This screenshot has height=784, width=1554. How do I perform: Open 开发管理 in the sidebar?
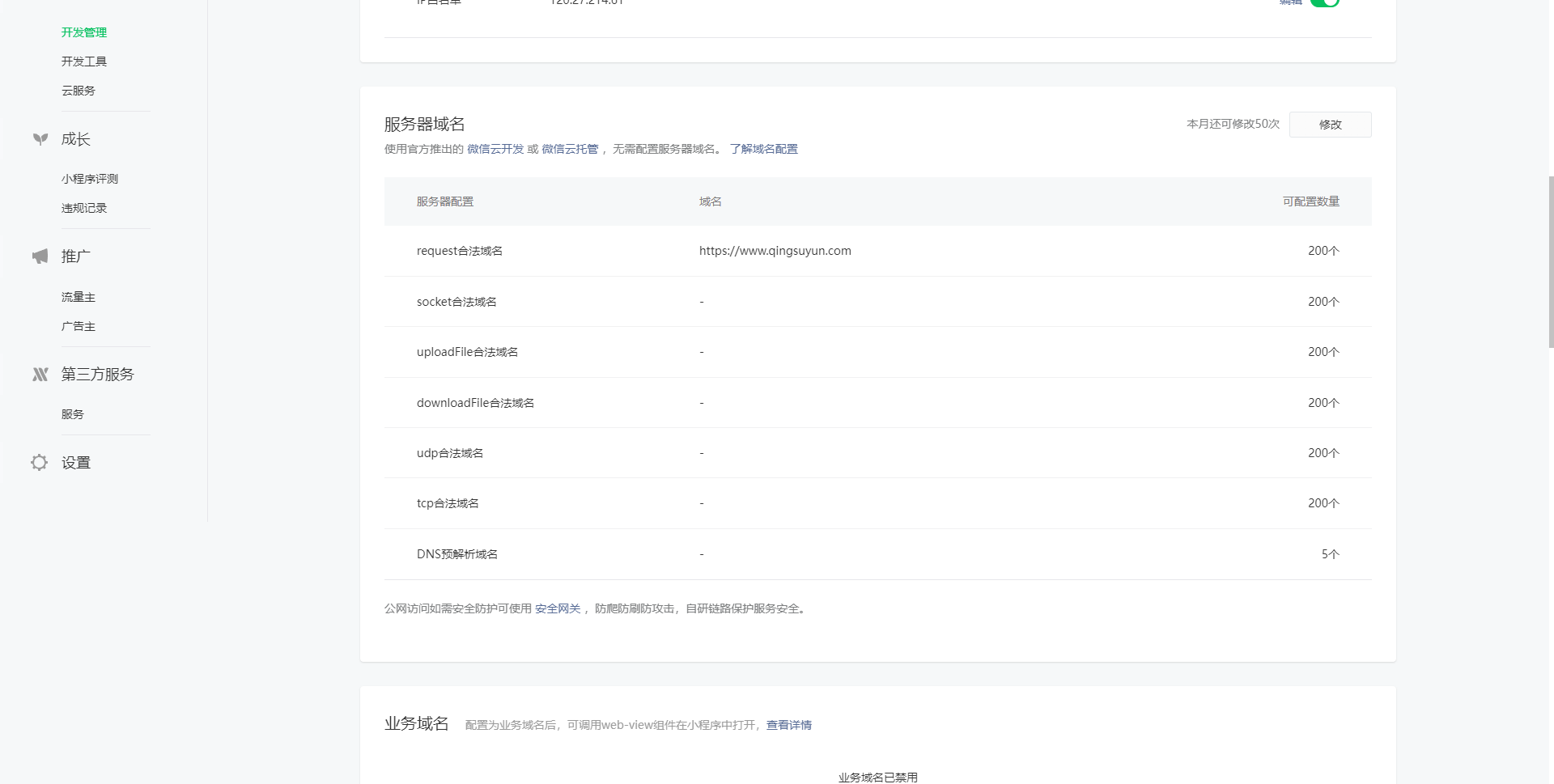click(x=84, y=32)
